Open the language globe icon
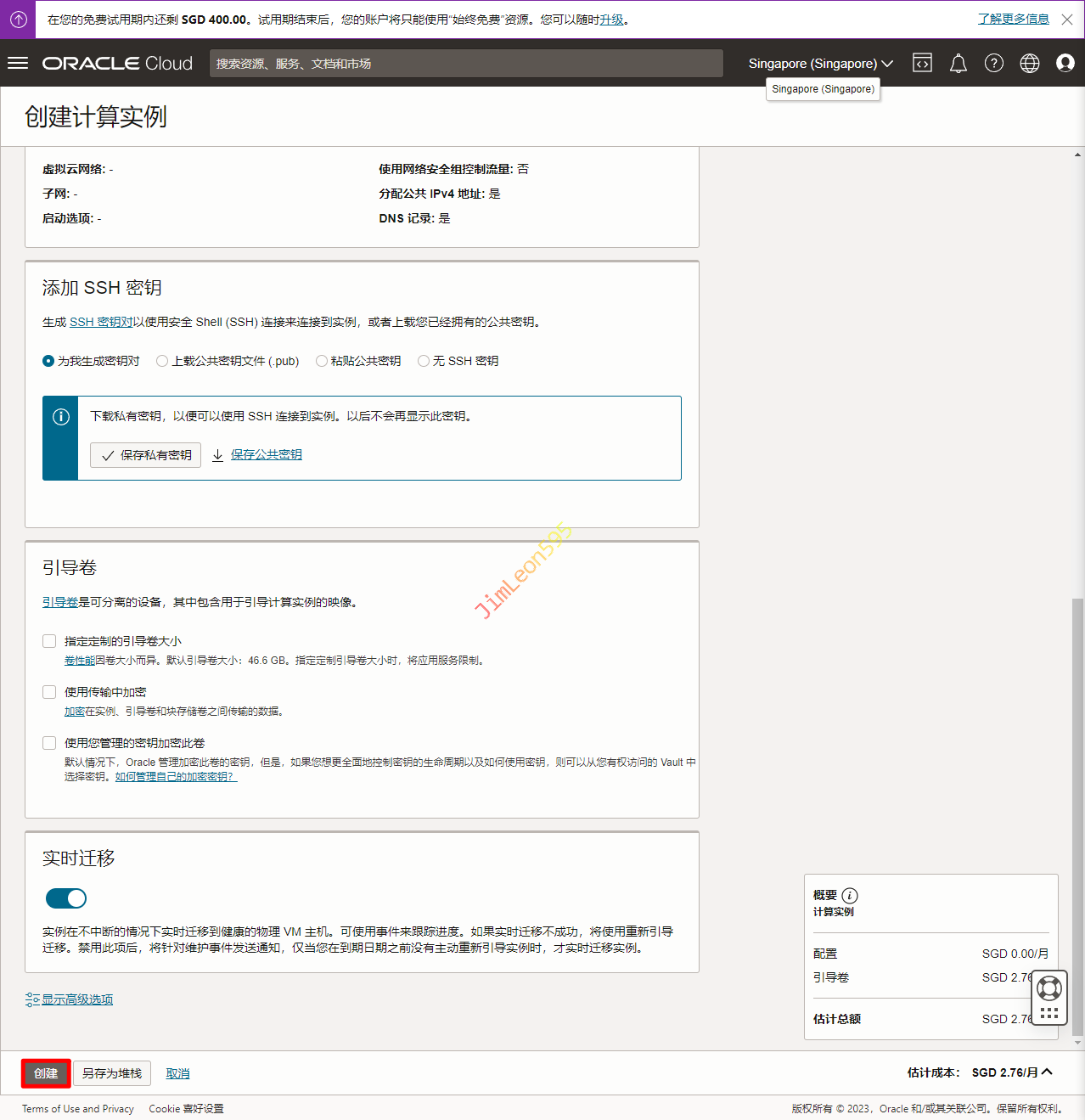This screenshot has width=1085, height=1120. 1029,63
